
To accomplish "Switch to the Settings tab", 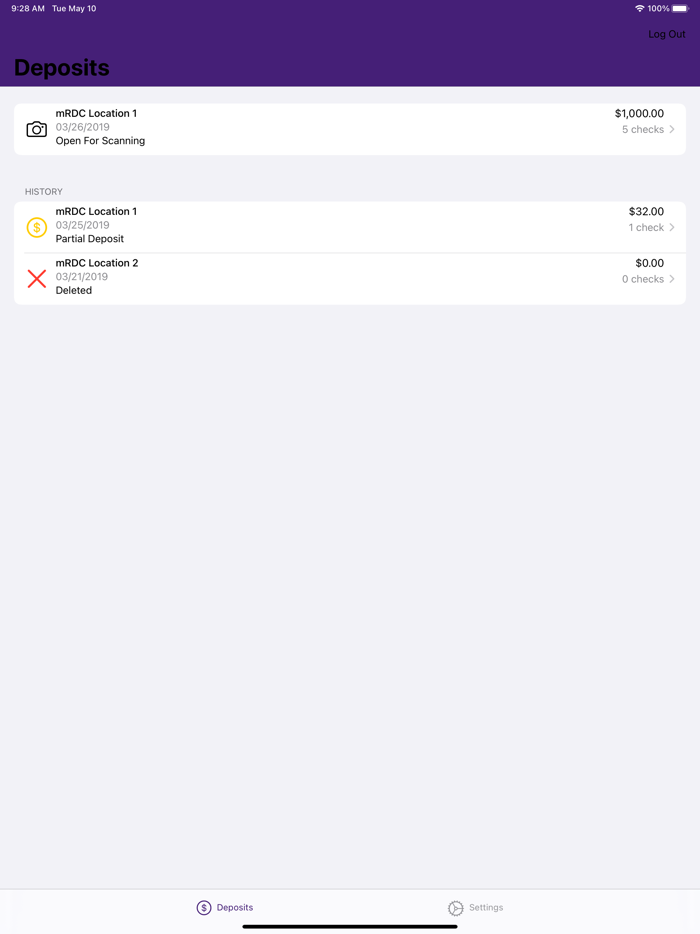I will click(x=476, y=907).
